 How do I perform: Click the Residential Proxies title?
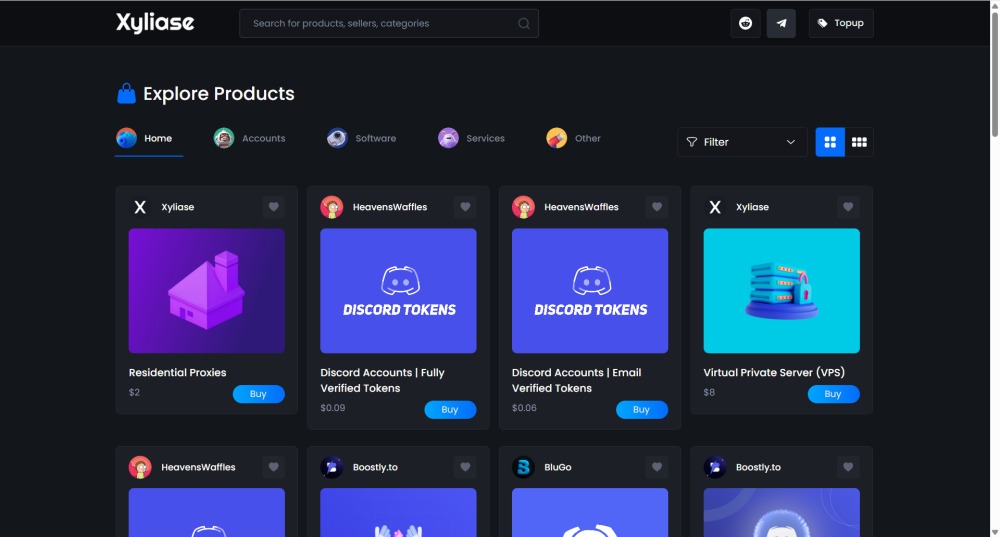tap(177, 372)
